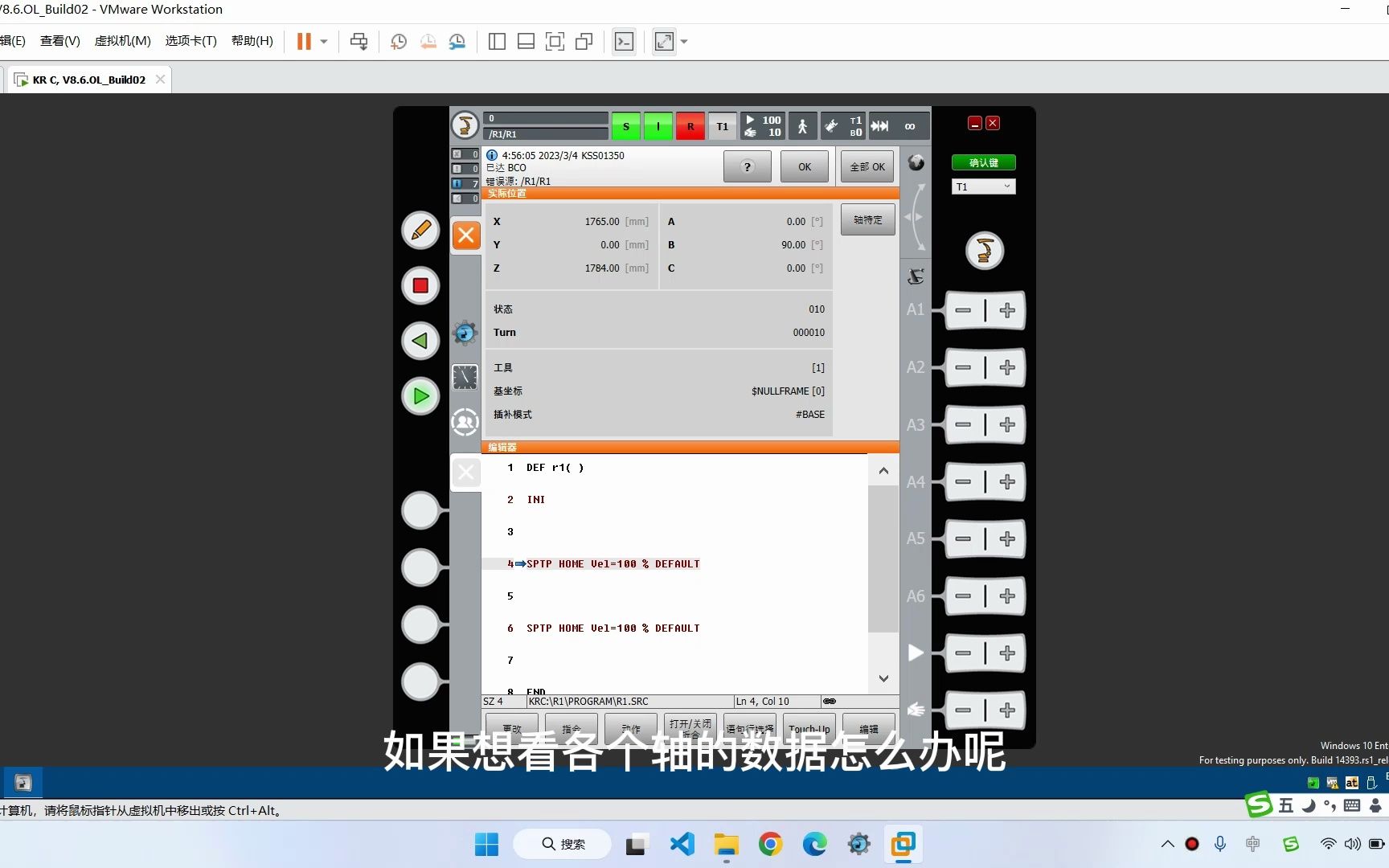This screenshot has height=868, width=1389.
Task: Open the clock icon in the side strip
Action: (465, 377)
